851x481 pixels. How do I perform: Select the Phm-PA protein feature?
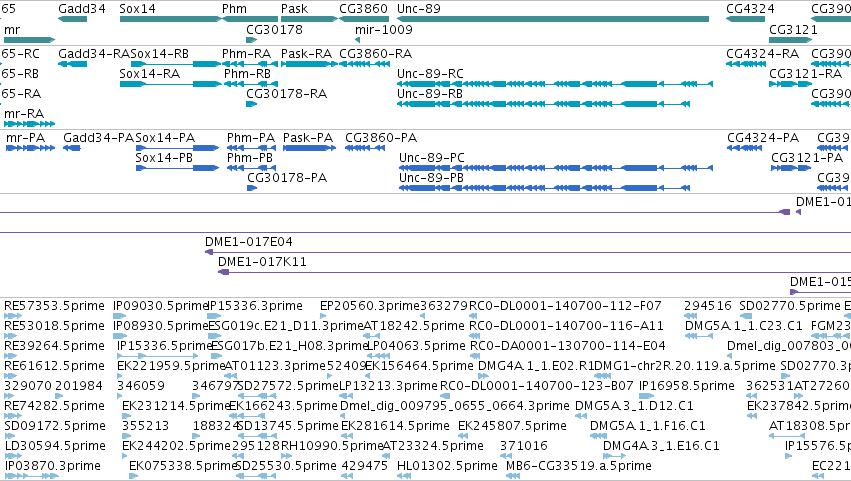[250, 148]
